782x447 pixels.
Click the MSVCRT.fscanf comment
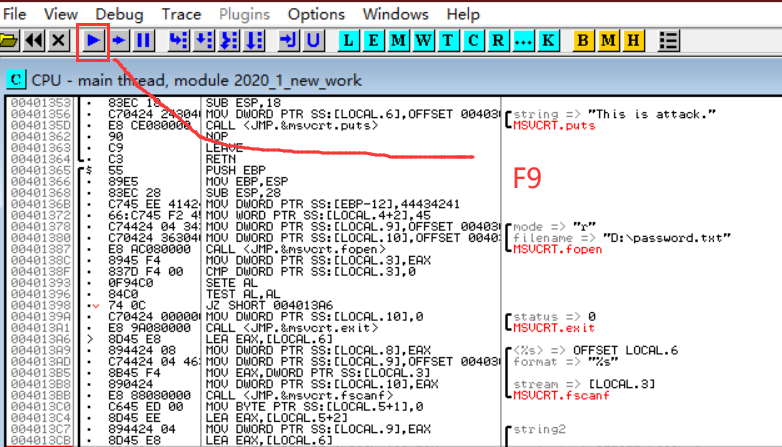tap(562, 395)
